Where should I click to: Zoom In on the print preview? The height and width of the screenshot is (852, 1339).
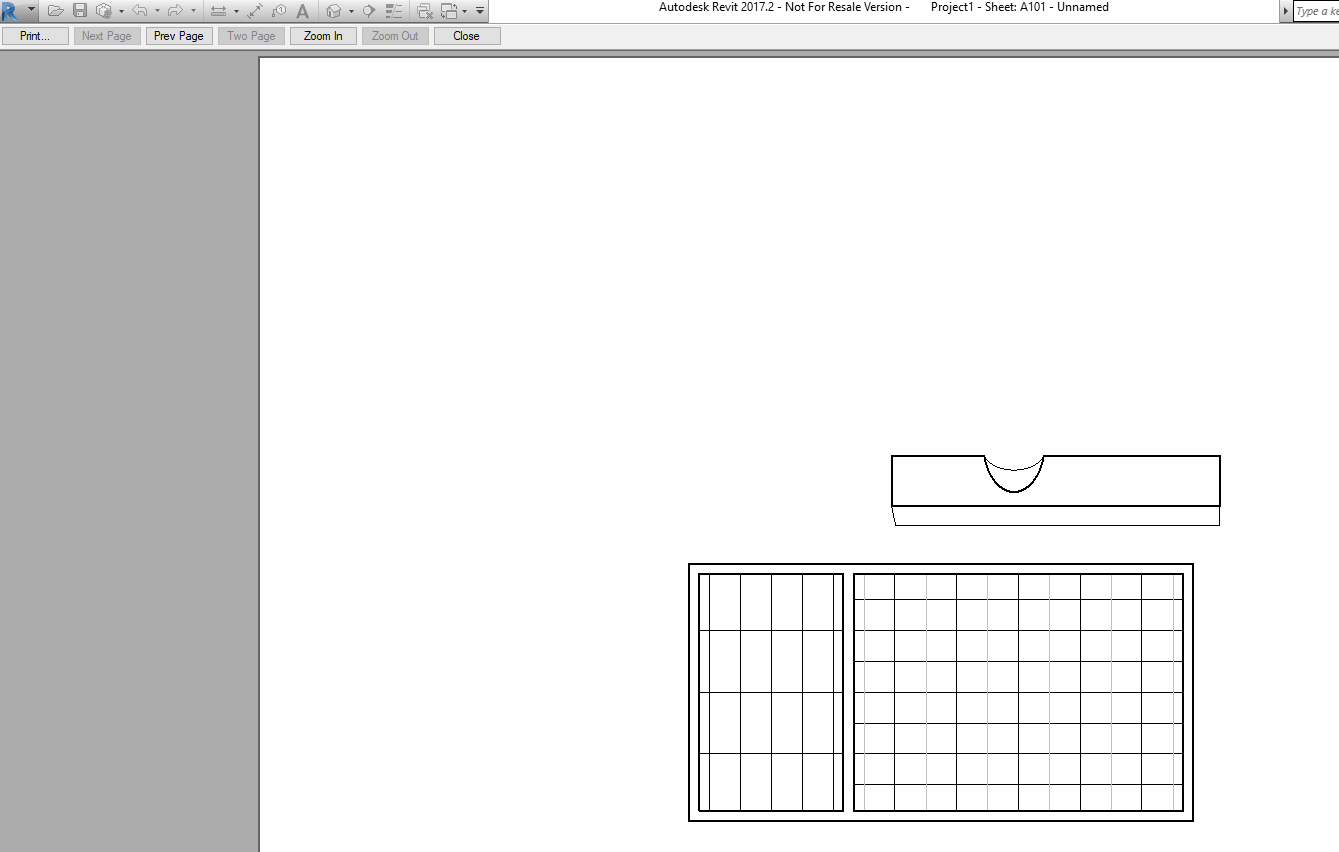click(322, 35)
